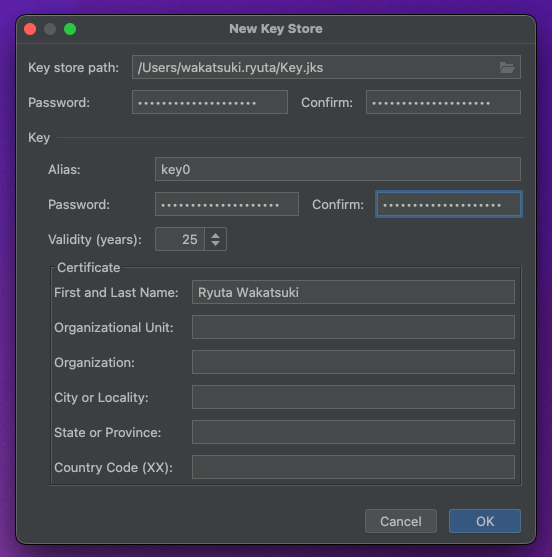Click the Organizational Unit field

(x=353, y=327)
